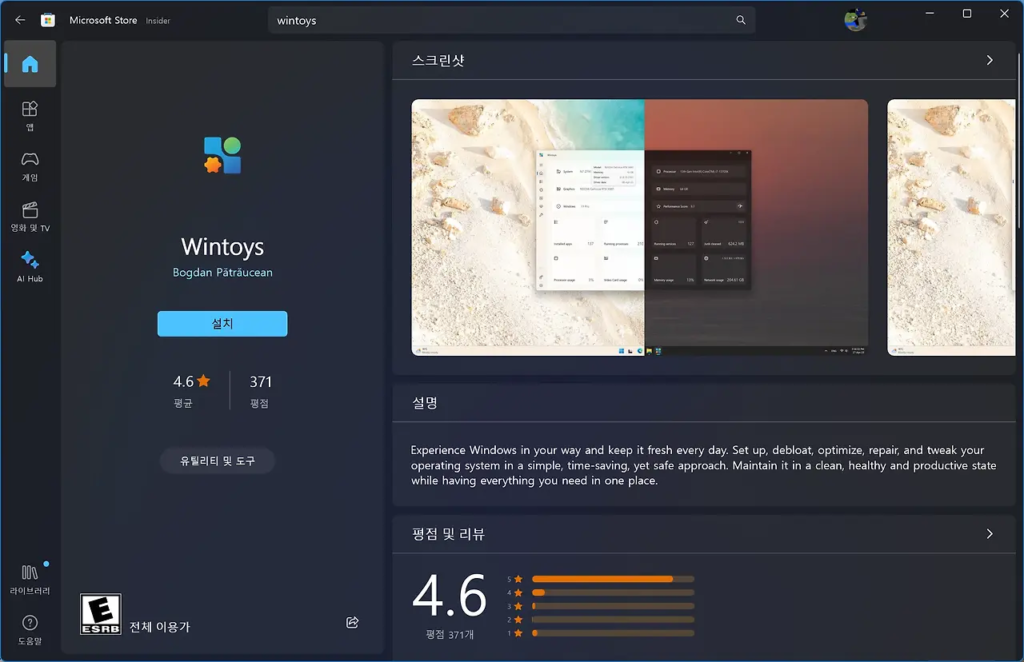Expand ratings and reviews (평점 및 리뷰) chevron

coord(989,533)
